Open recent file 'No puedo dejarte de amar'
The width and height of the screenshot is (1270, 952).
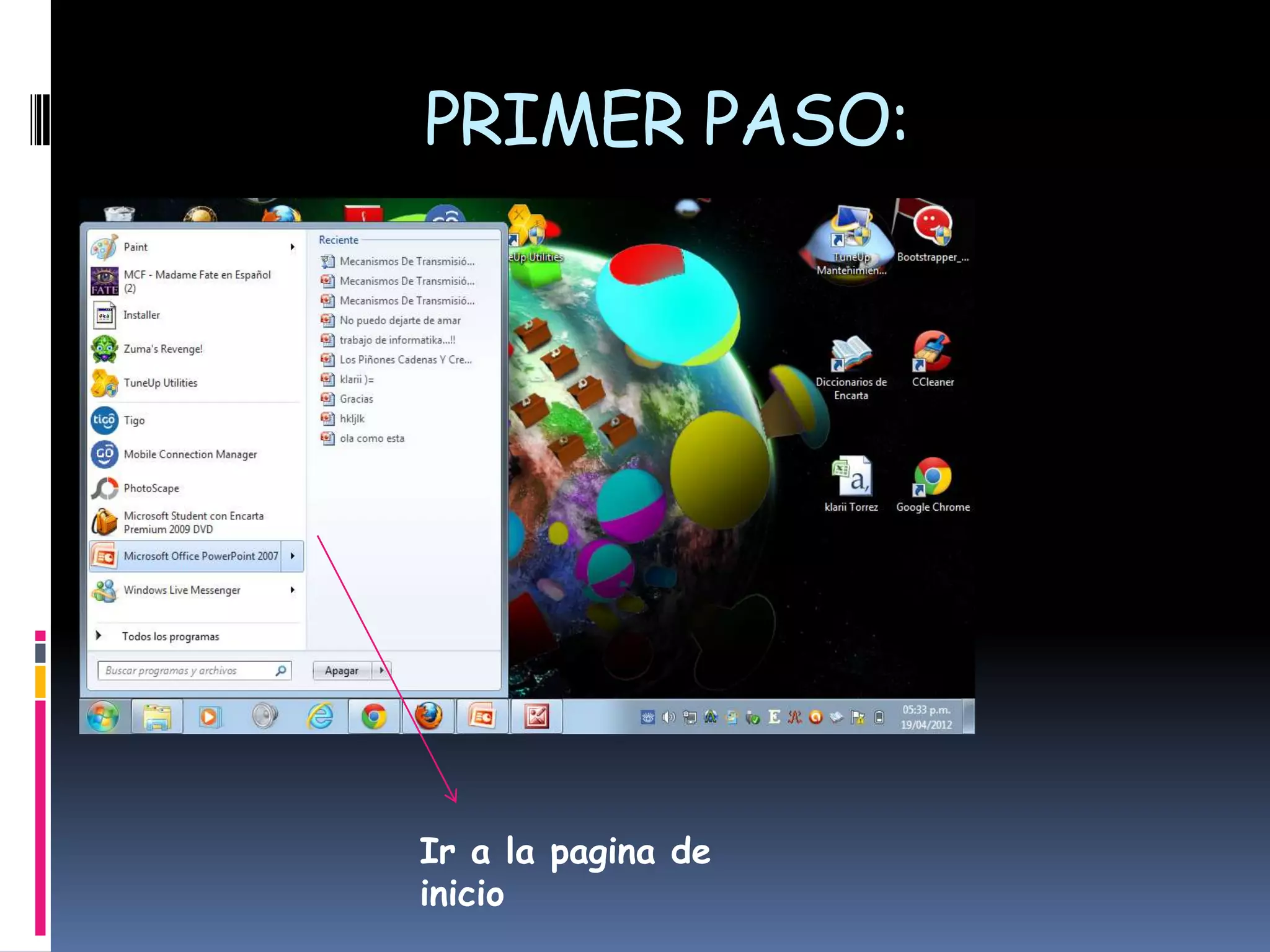click(x=399, y=320)
